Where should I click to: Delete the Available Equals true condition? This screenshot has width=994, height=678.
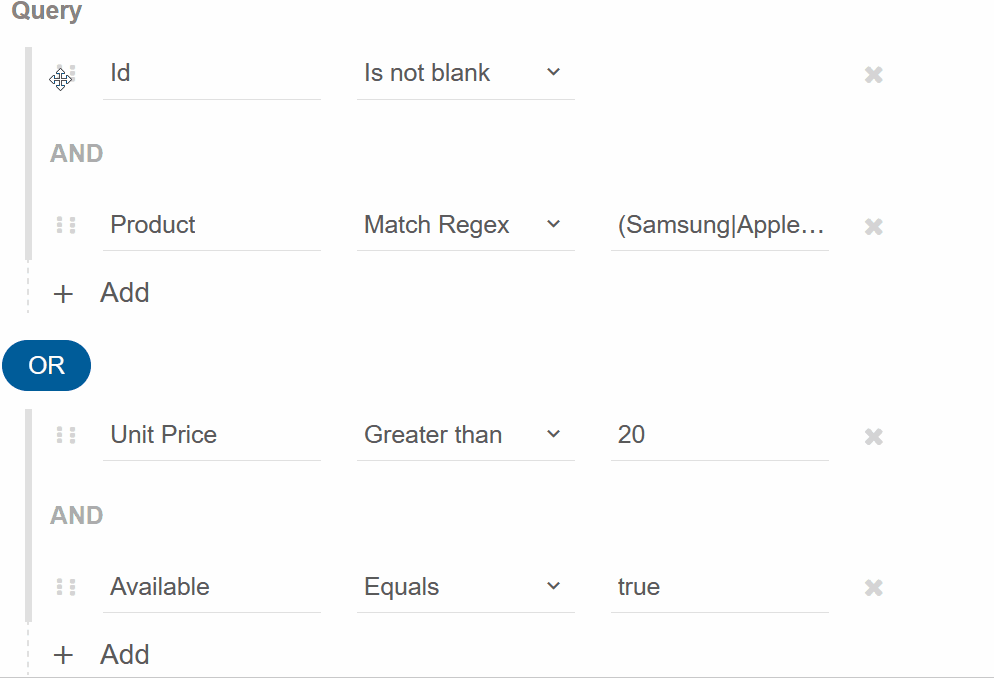pos(874,587)
